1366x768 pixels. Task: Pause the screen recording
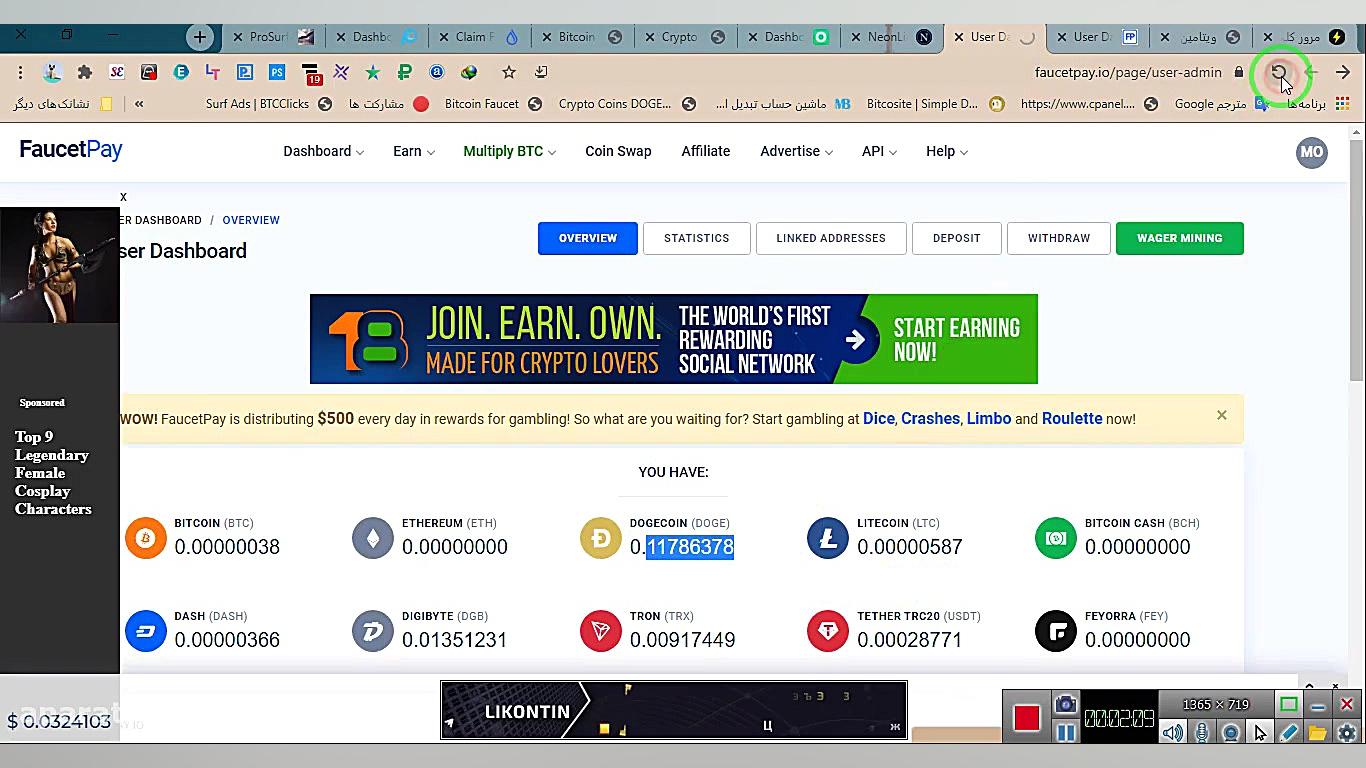(x=1066, y=732)
